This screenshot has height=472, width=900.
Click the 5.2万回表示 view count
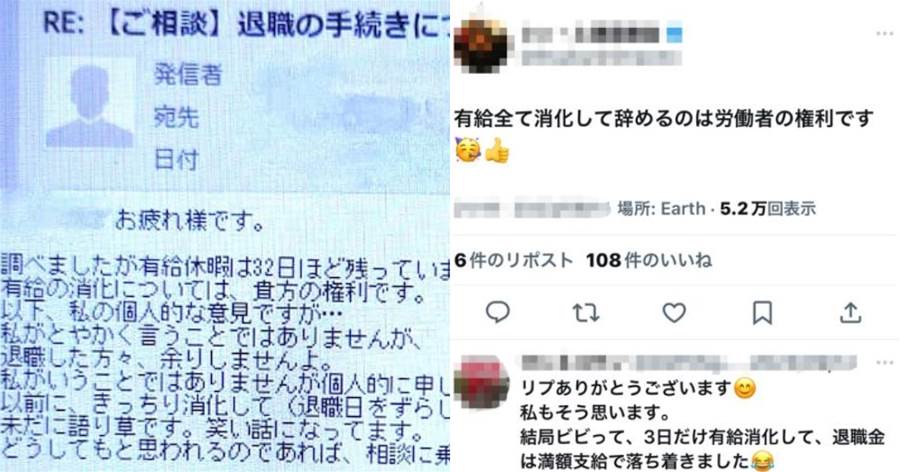click(768, 208)
